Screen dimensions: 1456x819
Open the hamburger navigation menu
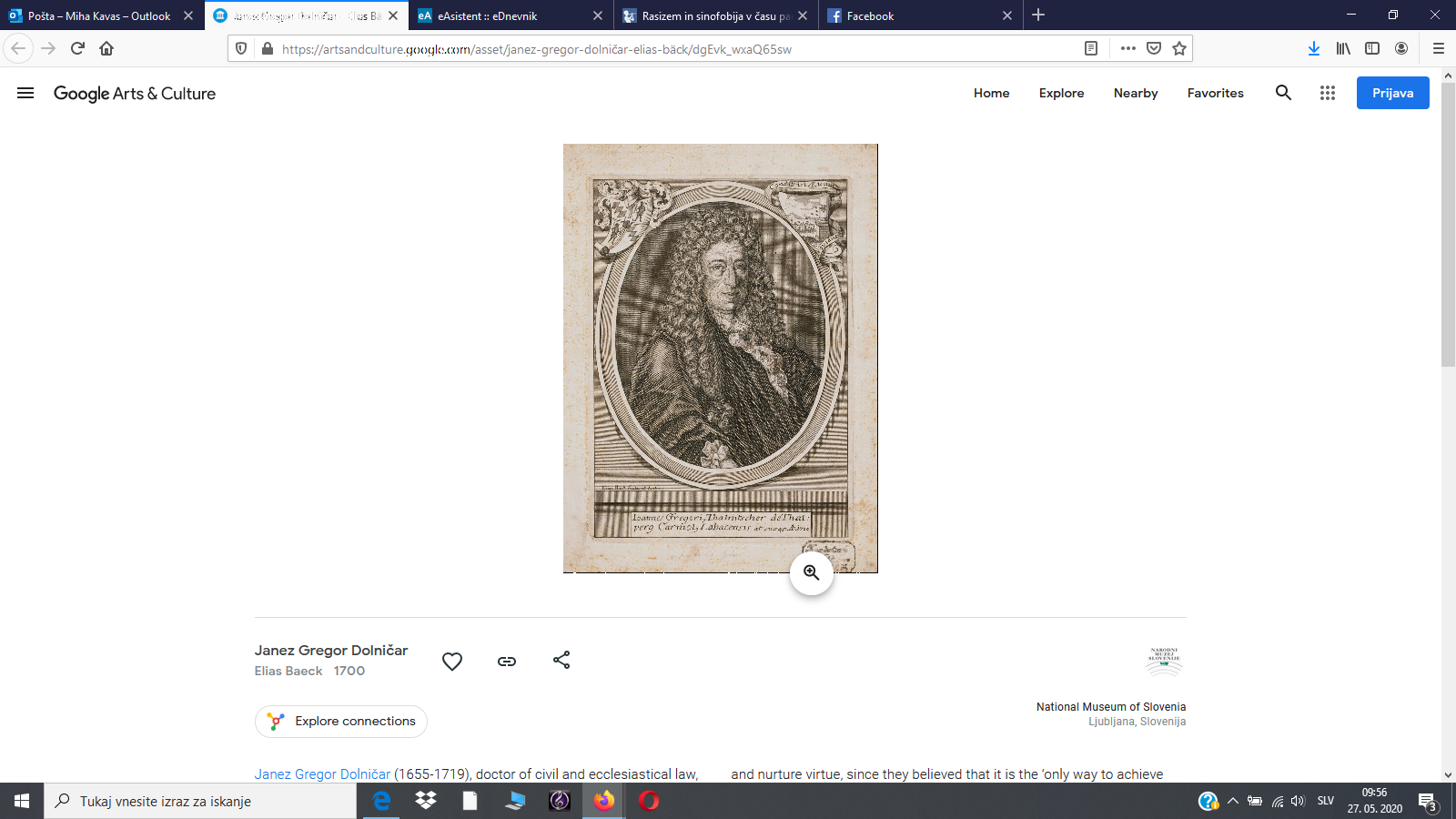tap(25, 93)
